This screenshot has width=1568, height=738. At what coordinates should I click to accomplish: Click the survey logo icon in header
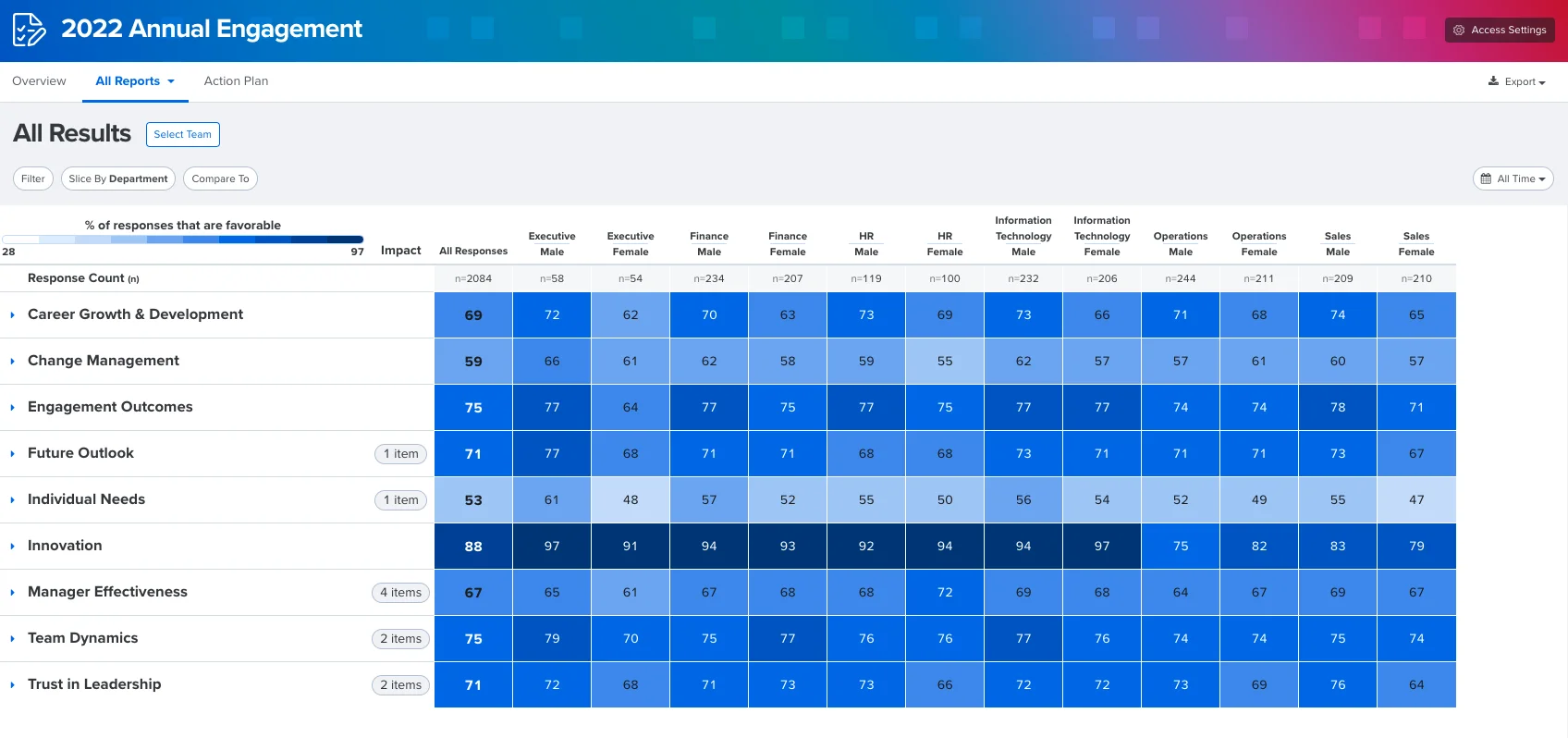point(29,30)
